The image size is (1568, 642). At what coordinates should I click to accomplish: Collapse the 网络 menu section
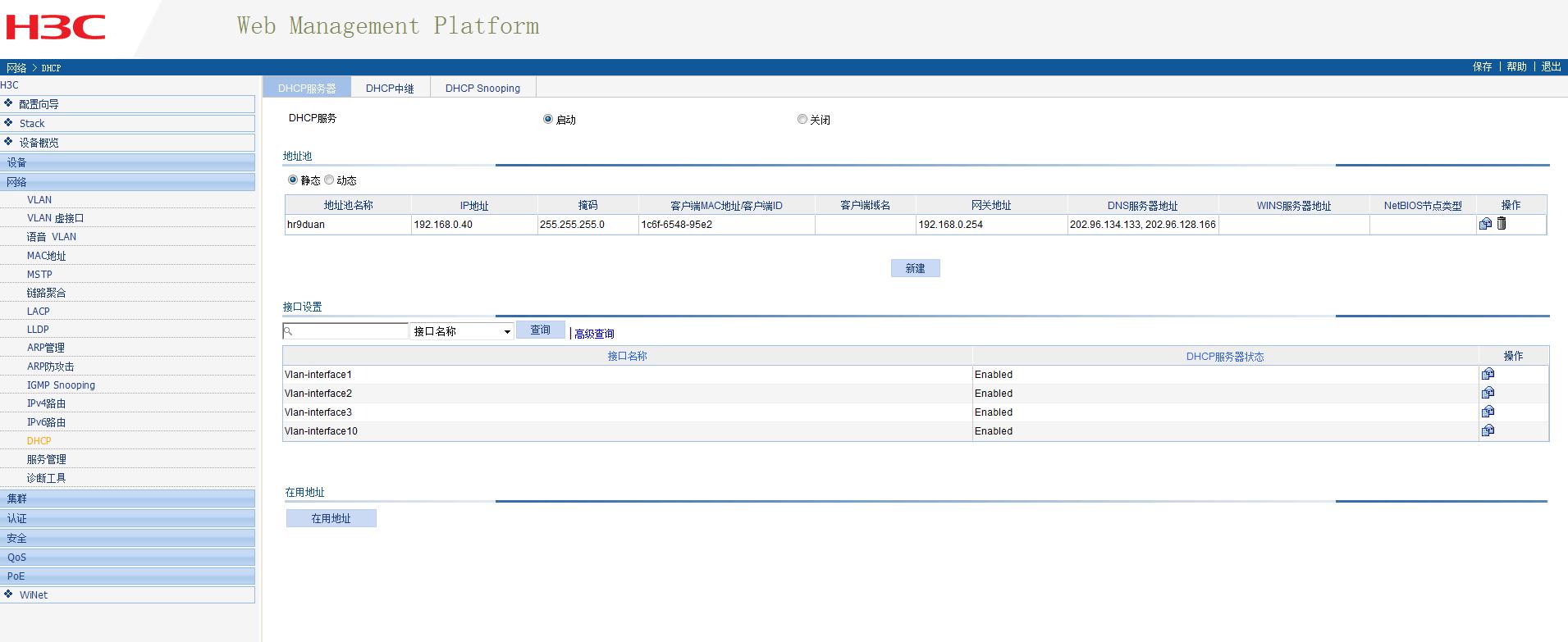128,182
